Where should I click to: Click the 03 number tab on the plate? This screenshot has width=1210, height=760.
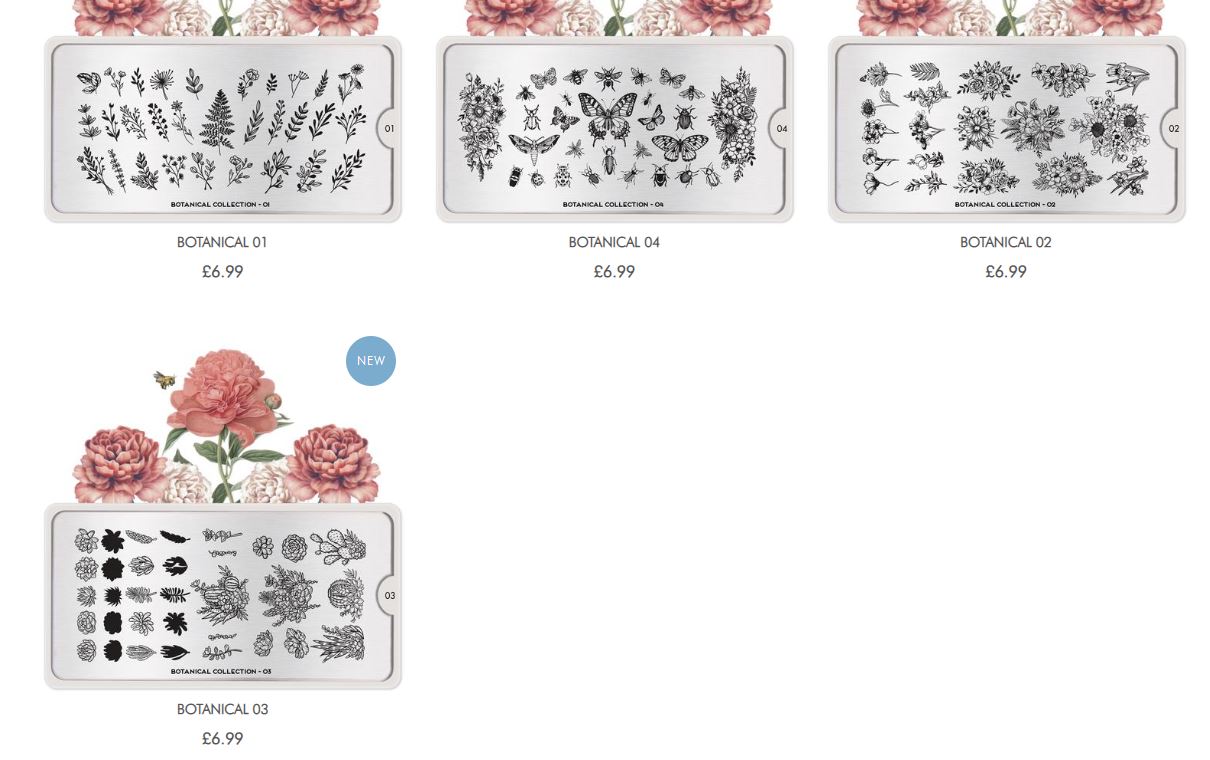pyautogui.click(x=389, y=595)
